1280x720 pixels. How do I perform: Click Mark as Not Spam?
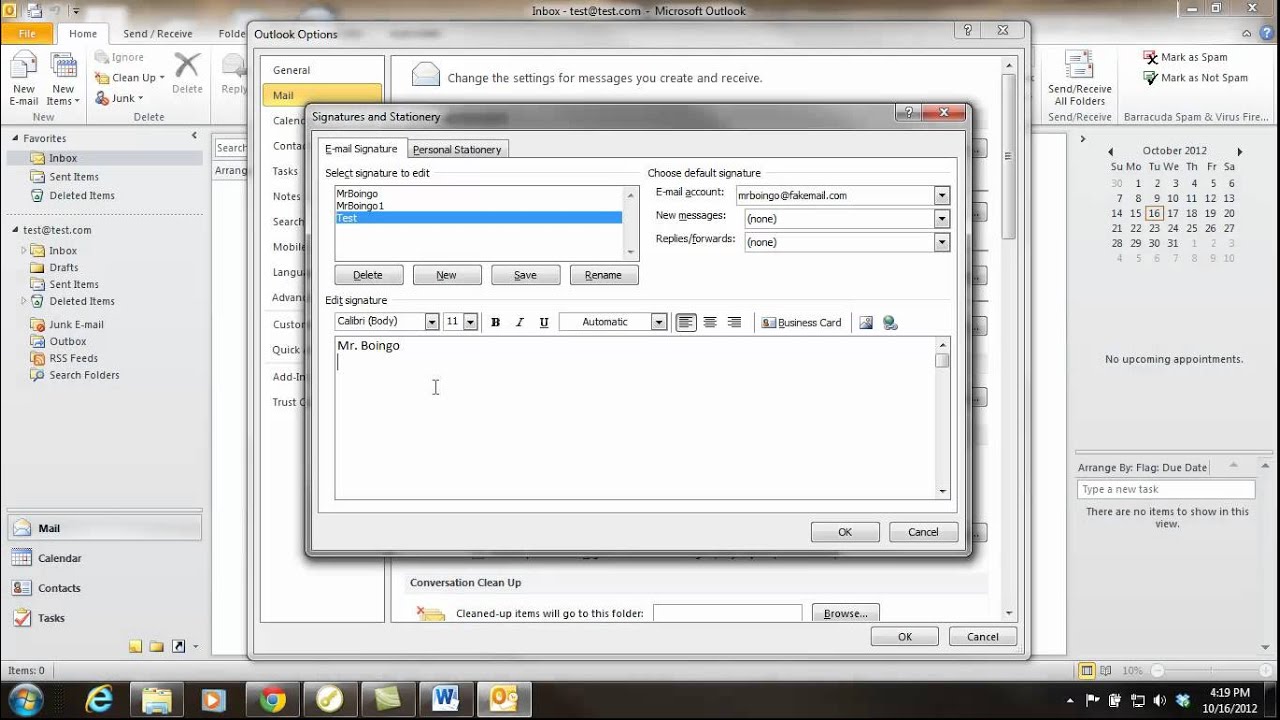1196,77
